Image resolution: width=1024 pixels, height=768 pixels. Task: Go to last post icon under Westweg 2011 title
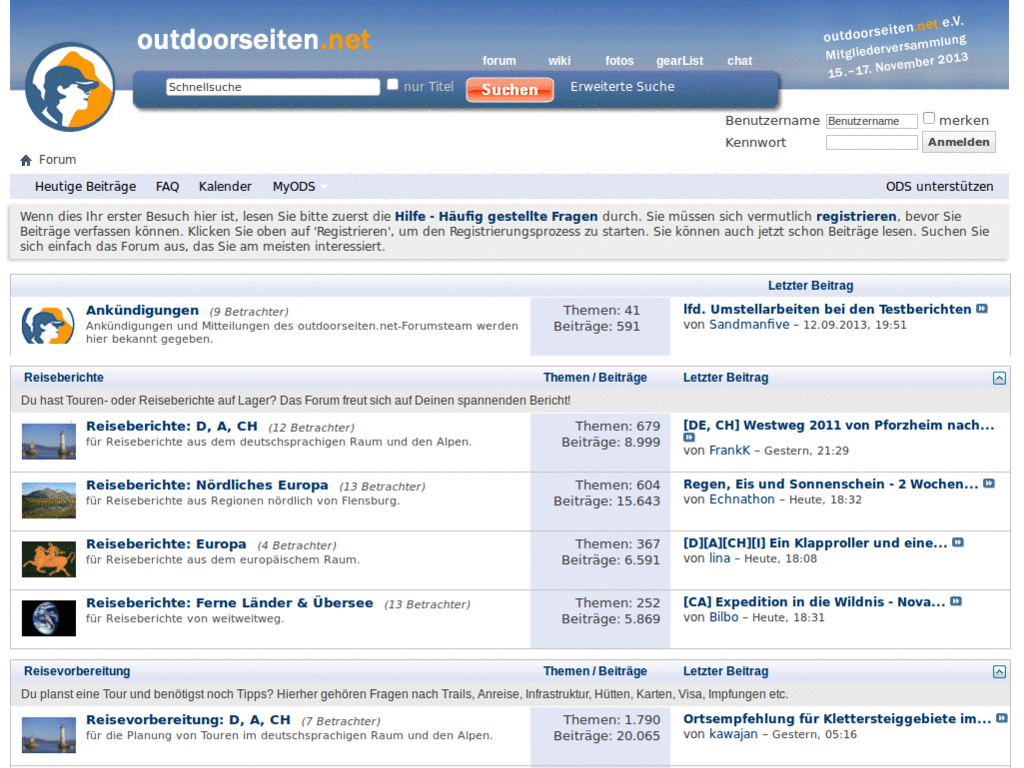click(x=689, y=438)
